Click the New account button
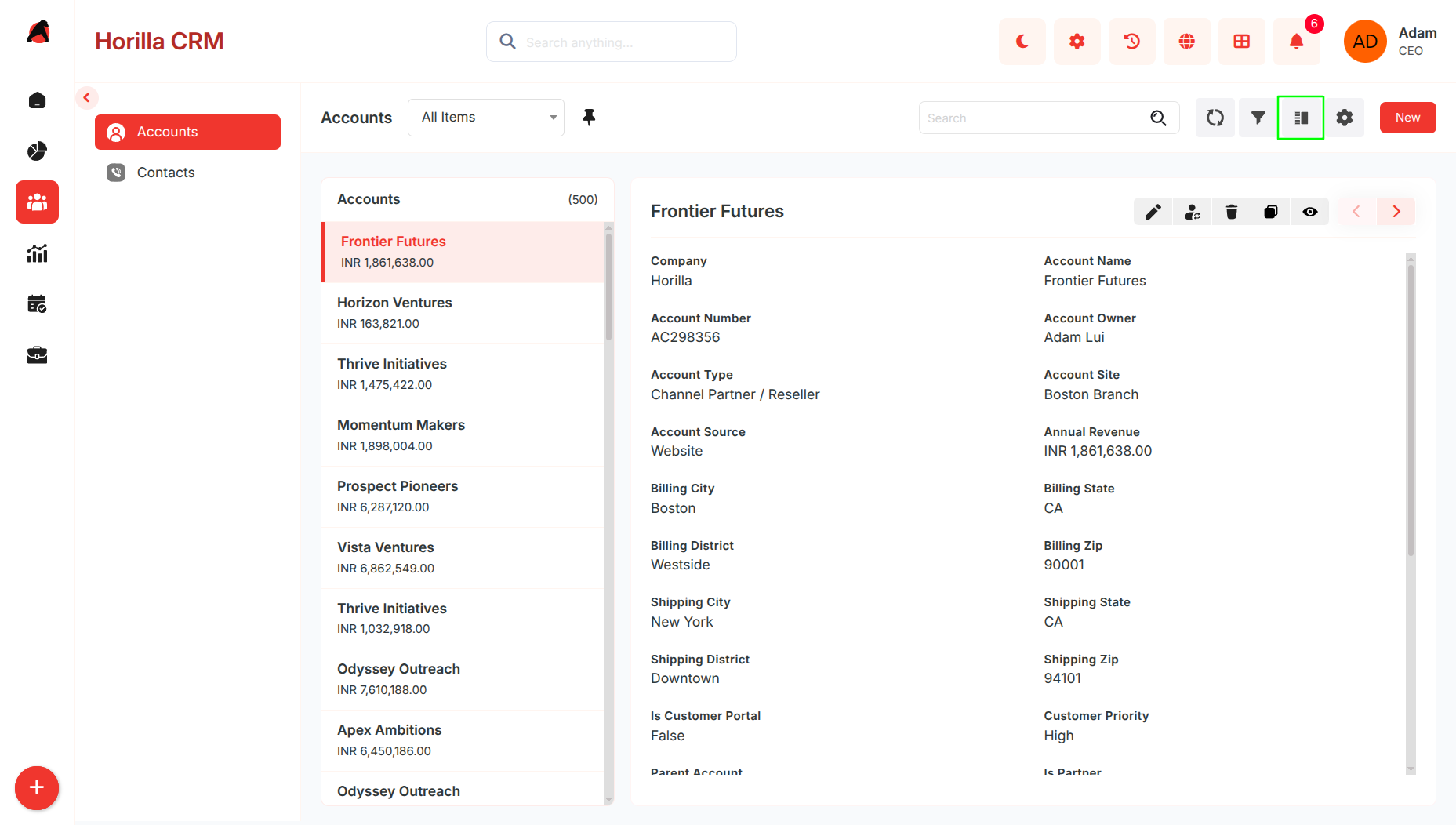This screenshot has height=825, width=1456. (x=1407, y=118)
